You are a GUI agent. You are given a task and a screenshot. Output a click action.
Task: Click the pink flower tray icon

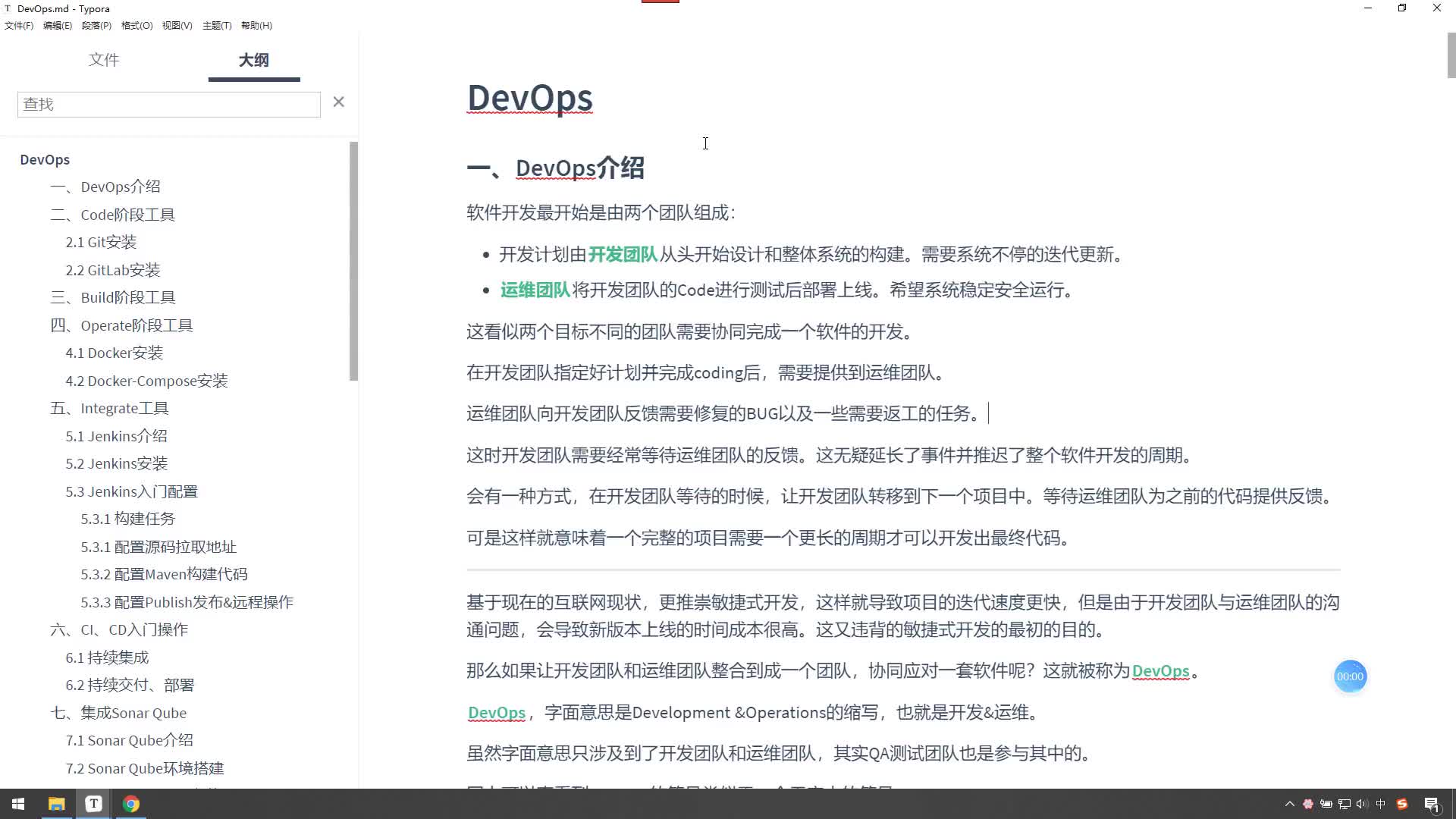[x=1308, y=804]
